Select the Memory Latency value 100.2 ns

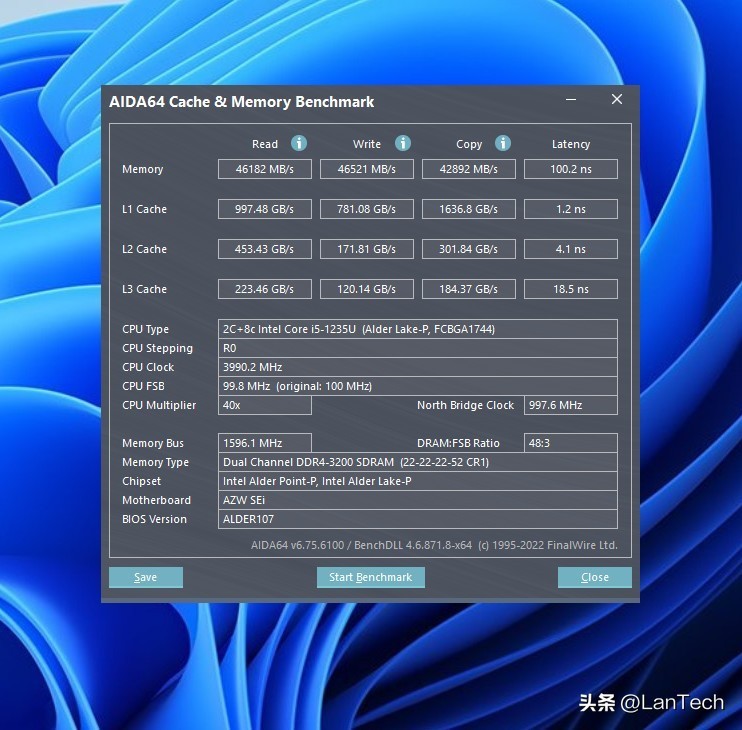coord(570,169)
